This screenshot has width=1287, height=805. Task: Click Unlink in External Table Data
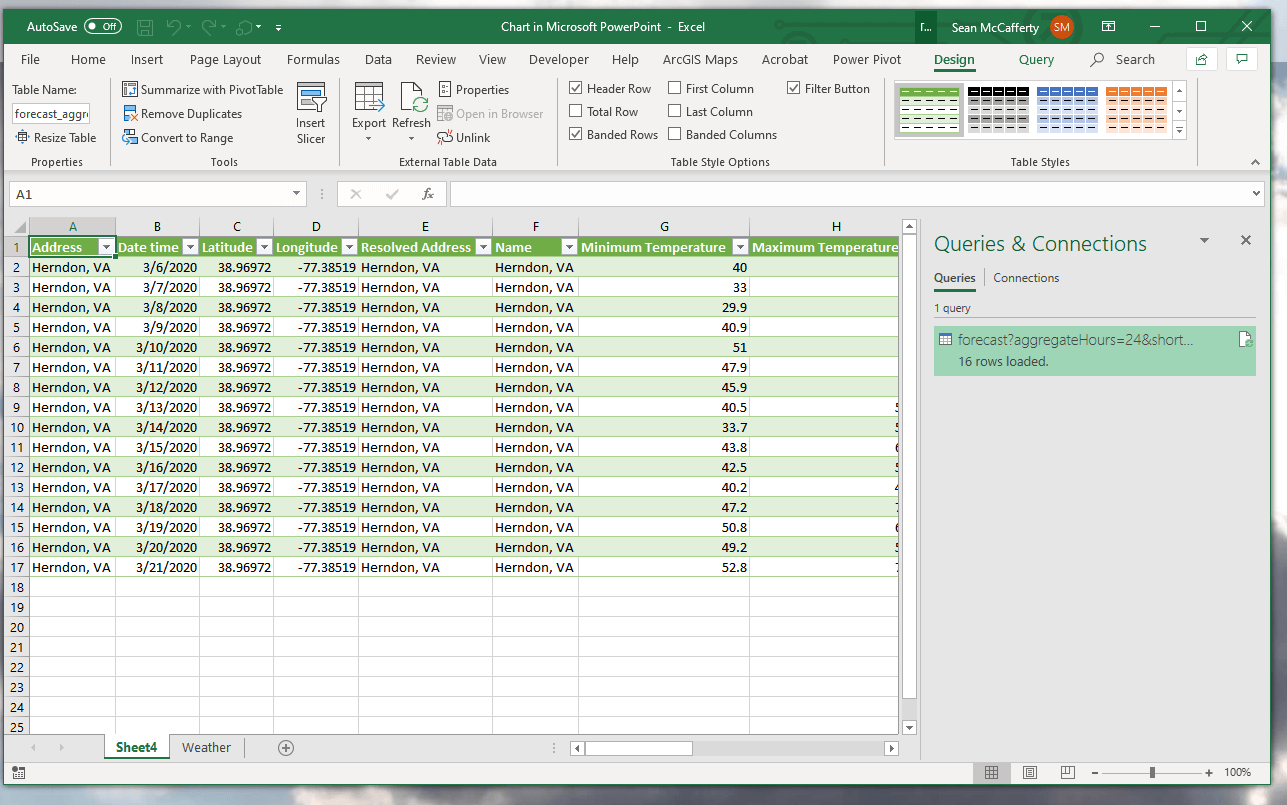464,137
